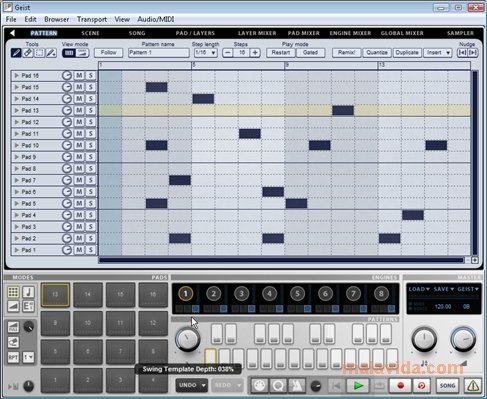Viewport: 487px width, 399px height.
Task: Toggle Gated play mode
Action: [310, 53]
